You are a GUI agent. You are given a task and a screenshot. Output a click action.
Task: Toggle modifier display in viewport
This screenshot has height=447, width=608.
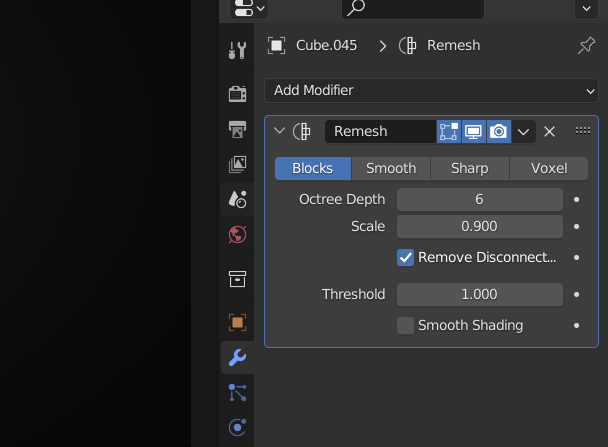pos(473,131)
